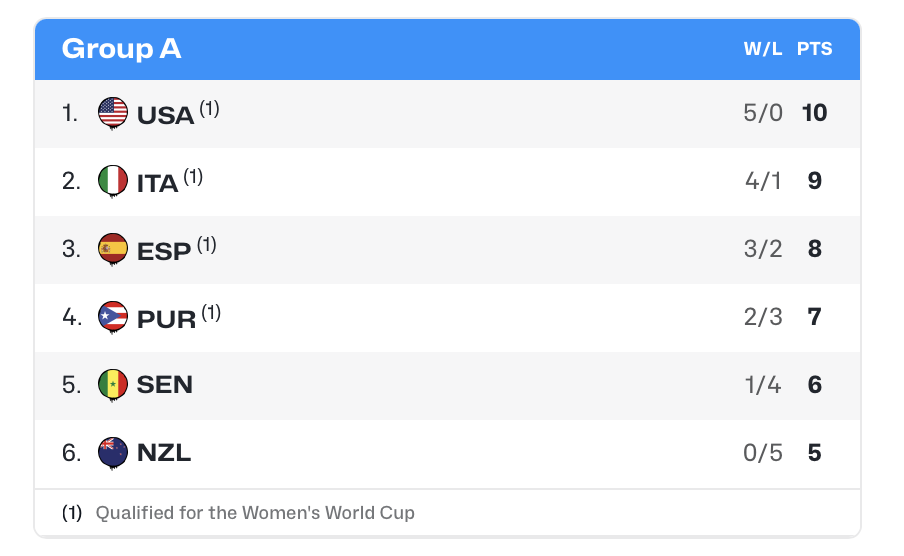Viewport: 904px width, 556px height.
Task: Click New Zealand's 0/5 record
Action: click(x=762, y=453)
